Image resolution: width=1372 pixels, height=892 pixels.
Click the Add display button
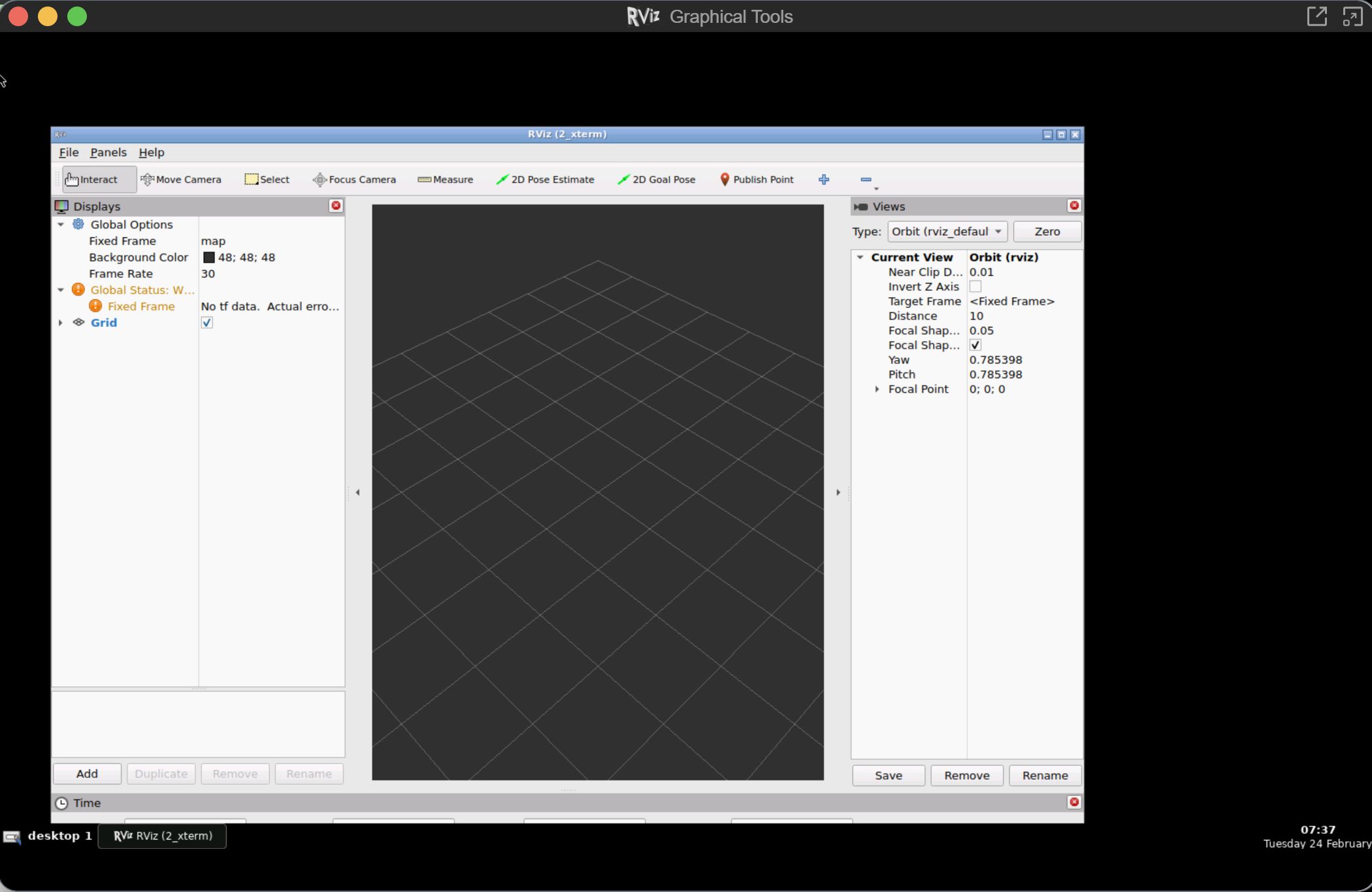pos(87,774)
